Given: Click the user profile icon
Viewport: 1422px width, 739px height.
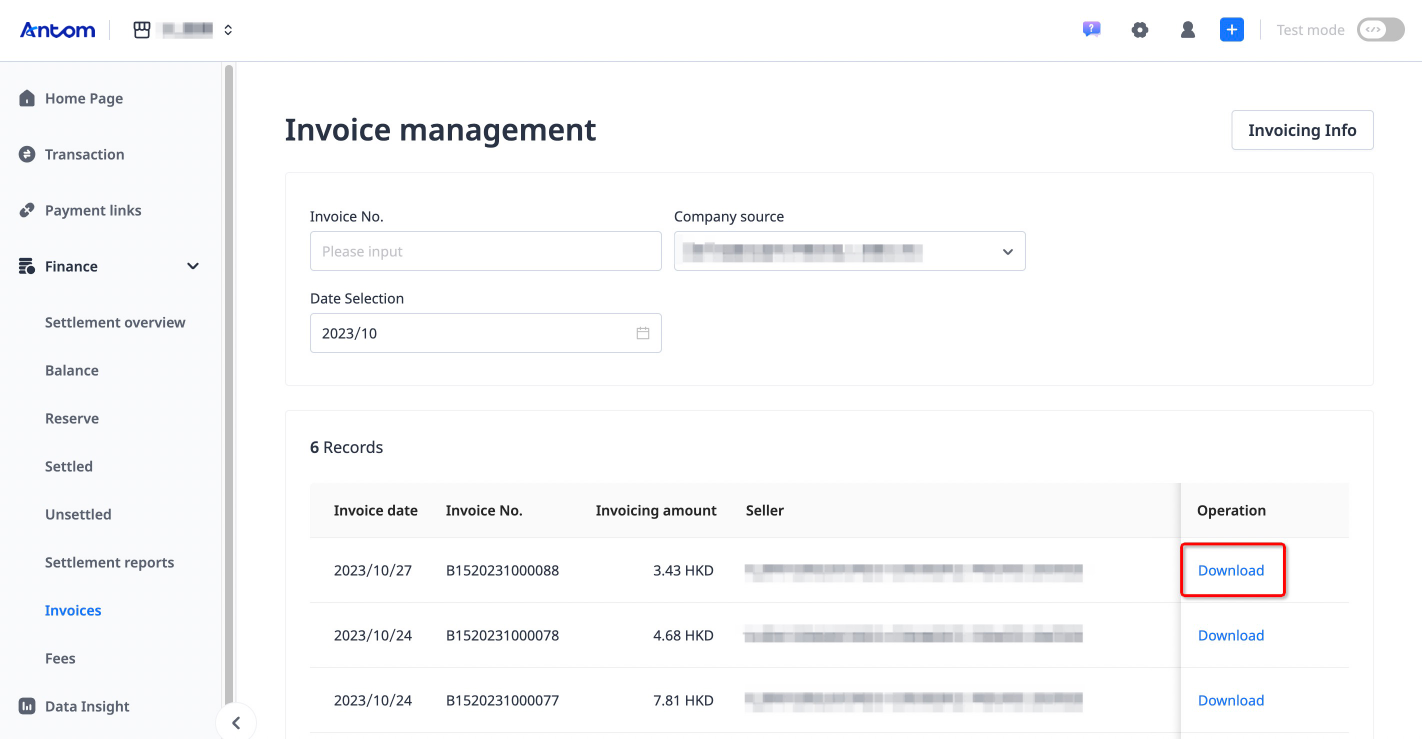Looking at the screenshot, I should pos(1187,29).
